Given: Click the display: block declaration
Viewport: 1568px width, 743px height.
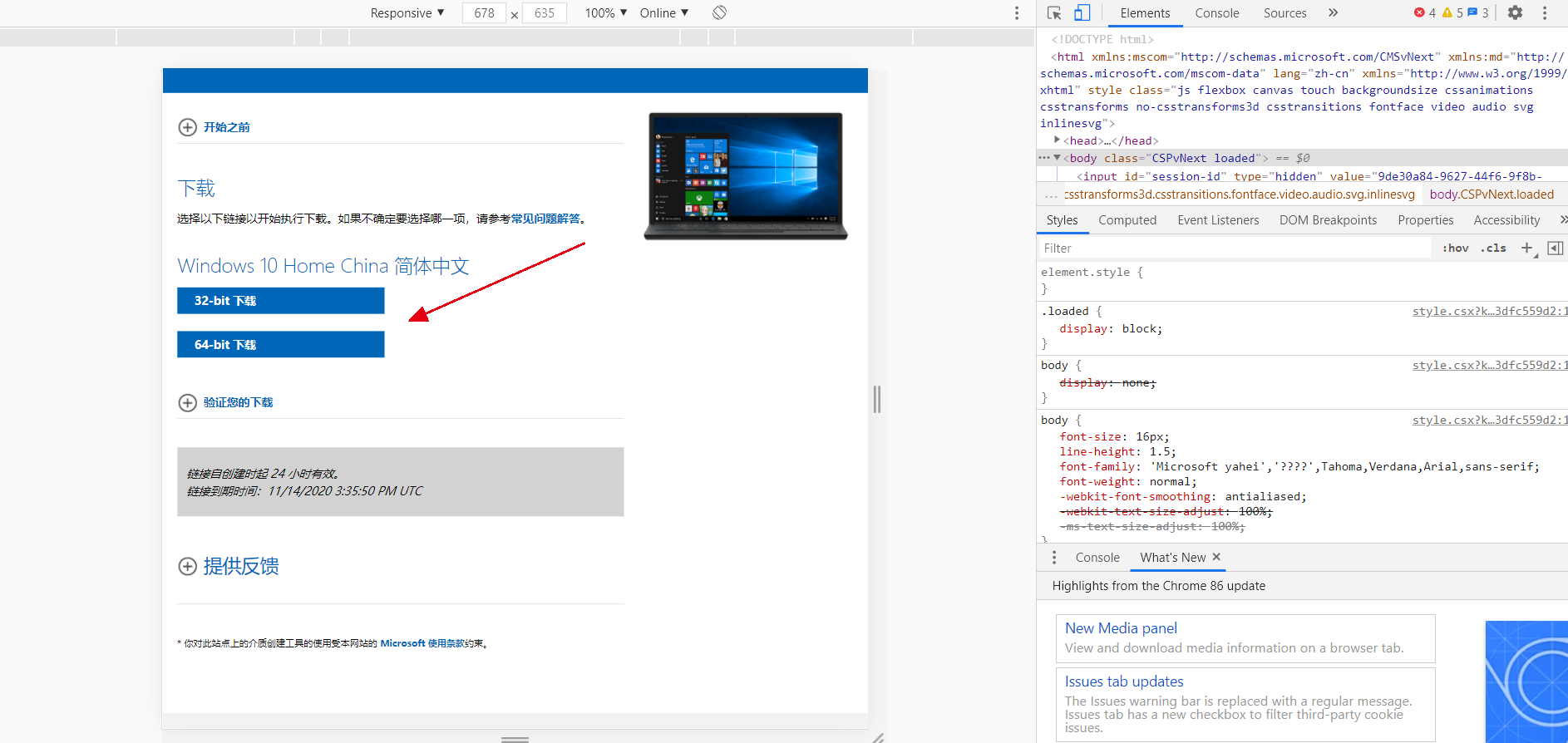Looking at the screenshot, I should click(1111, 328).
